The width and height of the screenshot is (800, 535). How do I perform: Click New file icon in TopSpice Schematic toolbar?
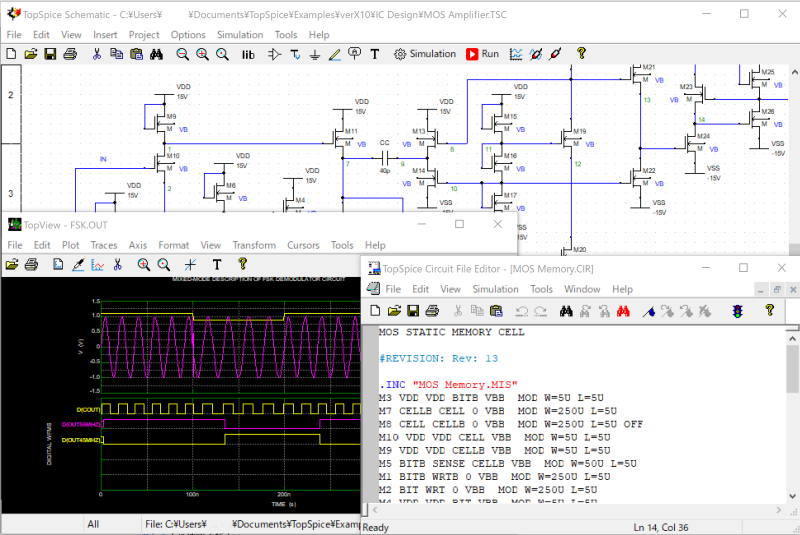[x=11, y=54]
